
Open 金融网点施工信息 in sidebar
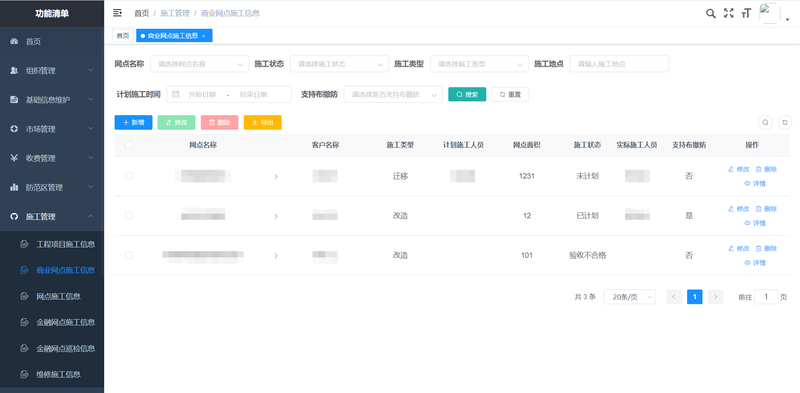[52, 323]
